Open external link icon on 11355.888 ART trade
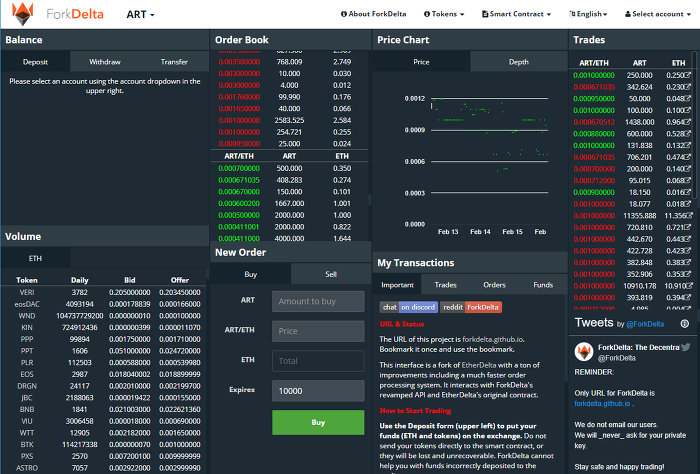Image resolution: width=700 pixels, height=474 pixels. click(690, 216)
